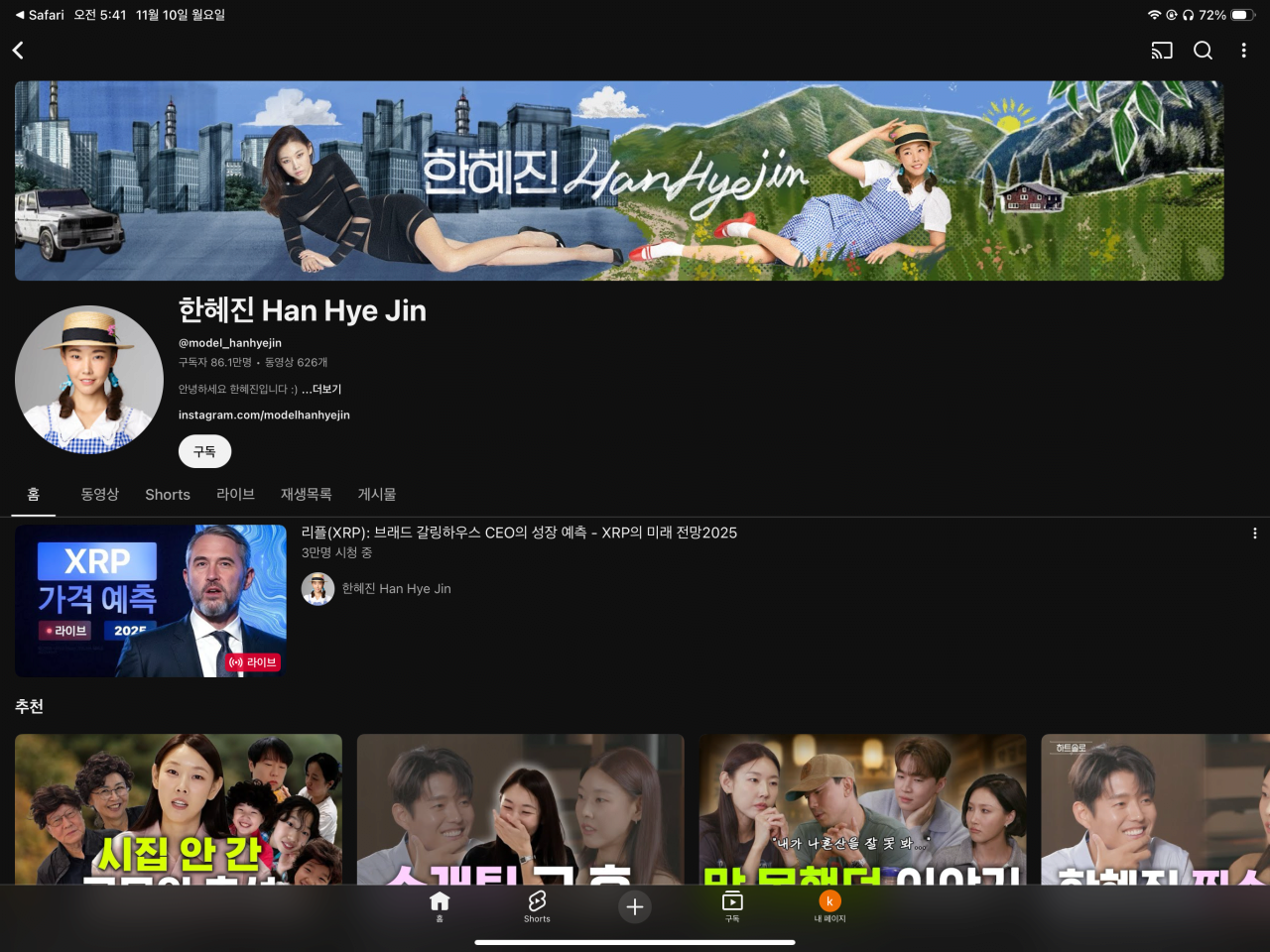Tap the plus create button

[x=635, y=906]
